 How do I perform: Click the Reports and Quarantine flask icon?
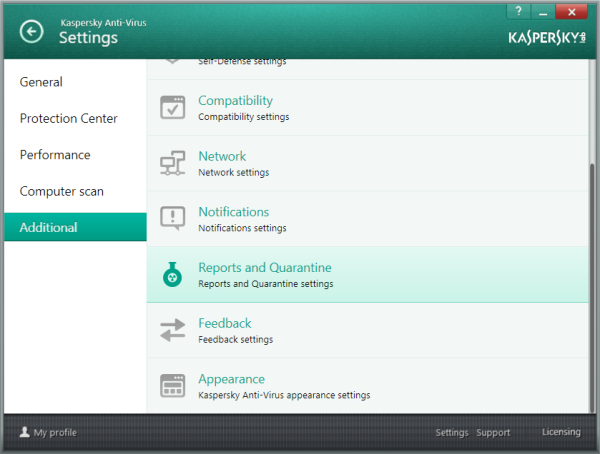(x=173, y=275)
